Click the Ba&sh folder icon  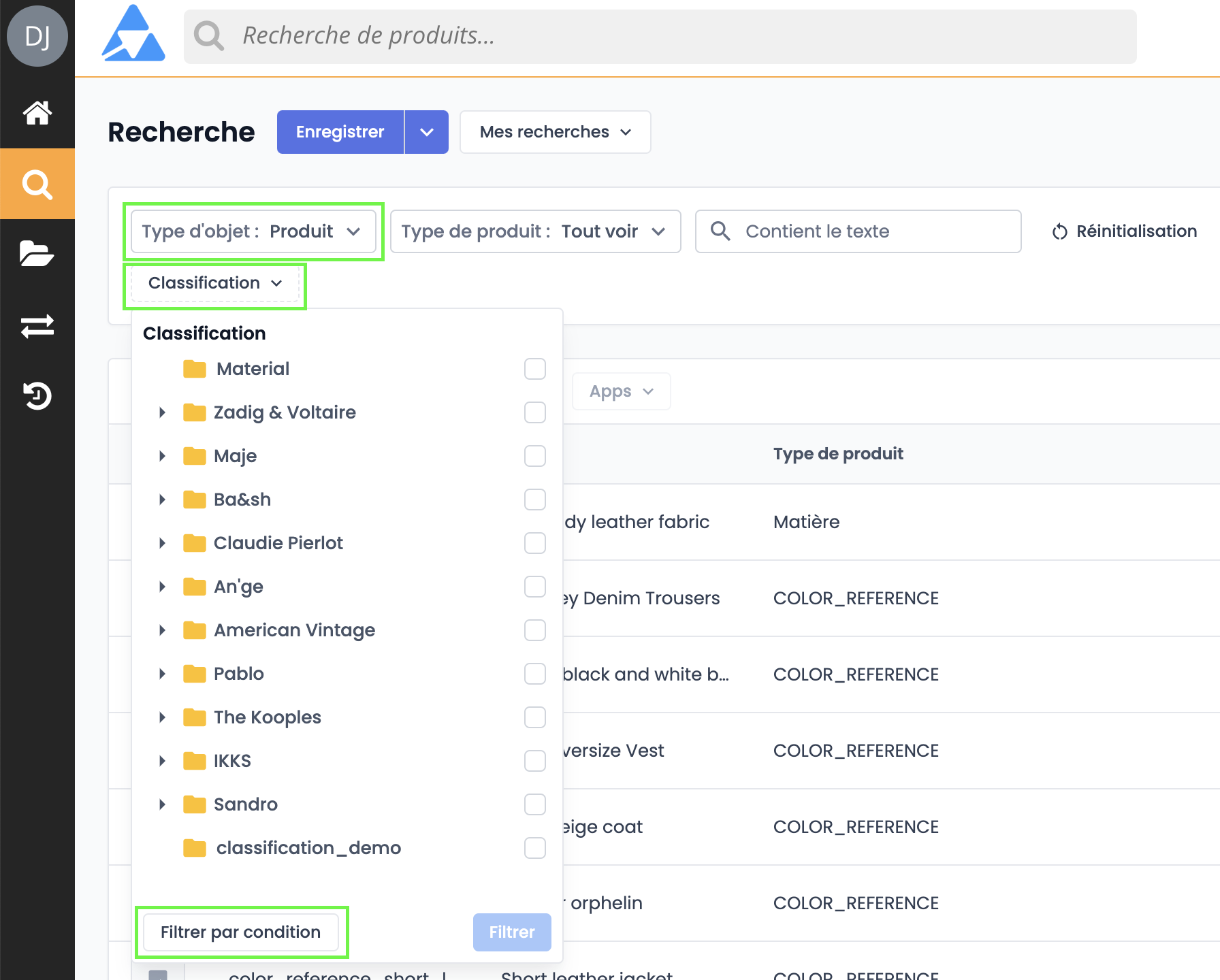pyautogui.click(x=195, y=500)
